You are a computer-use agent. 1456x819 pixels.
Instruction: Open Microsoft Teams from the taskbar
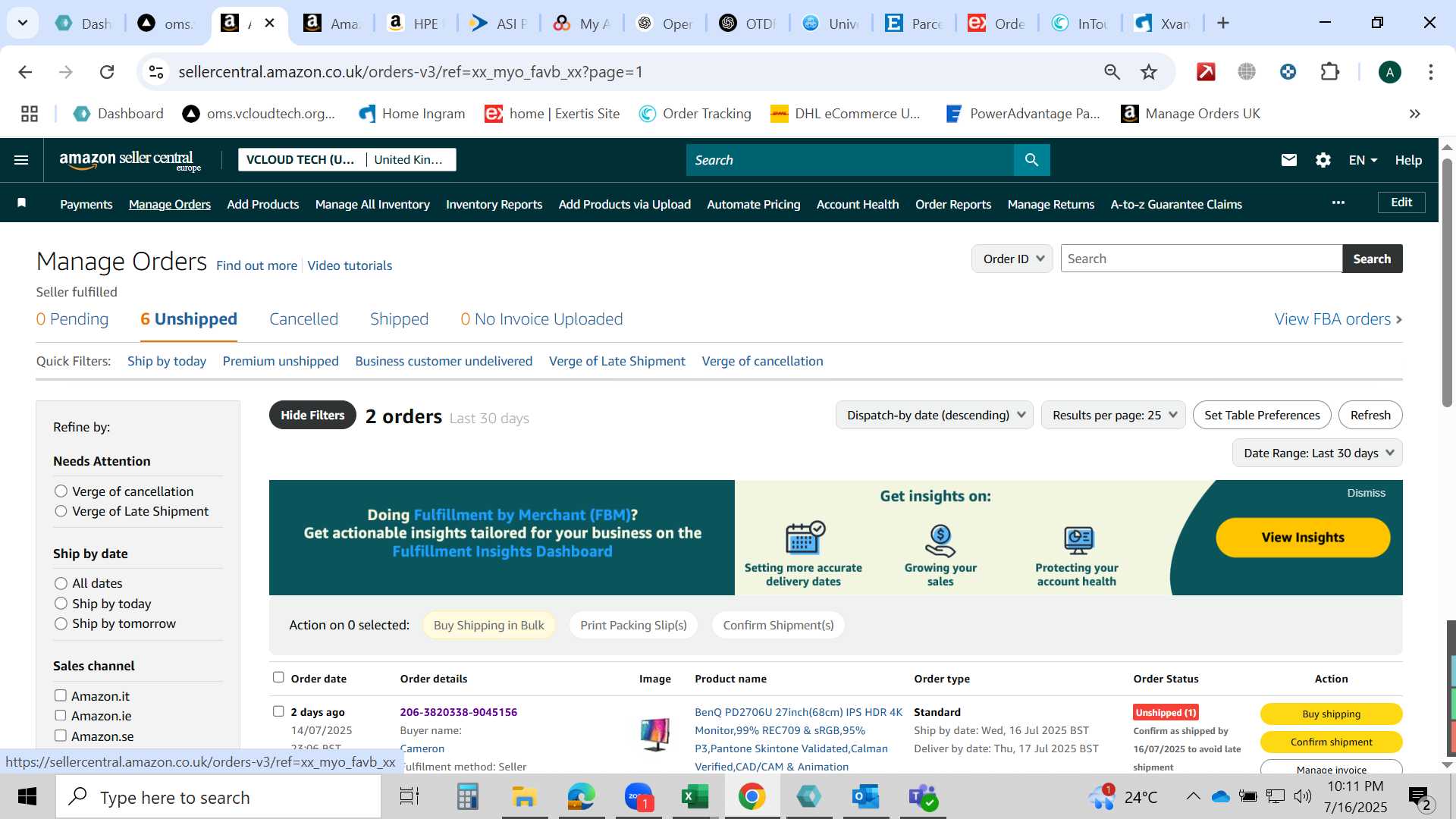tap(923, 797)
